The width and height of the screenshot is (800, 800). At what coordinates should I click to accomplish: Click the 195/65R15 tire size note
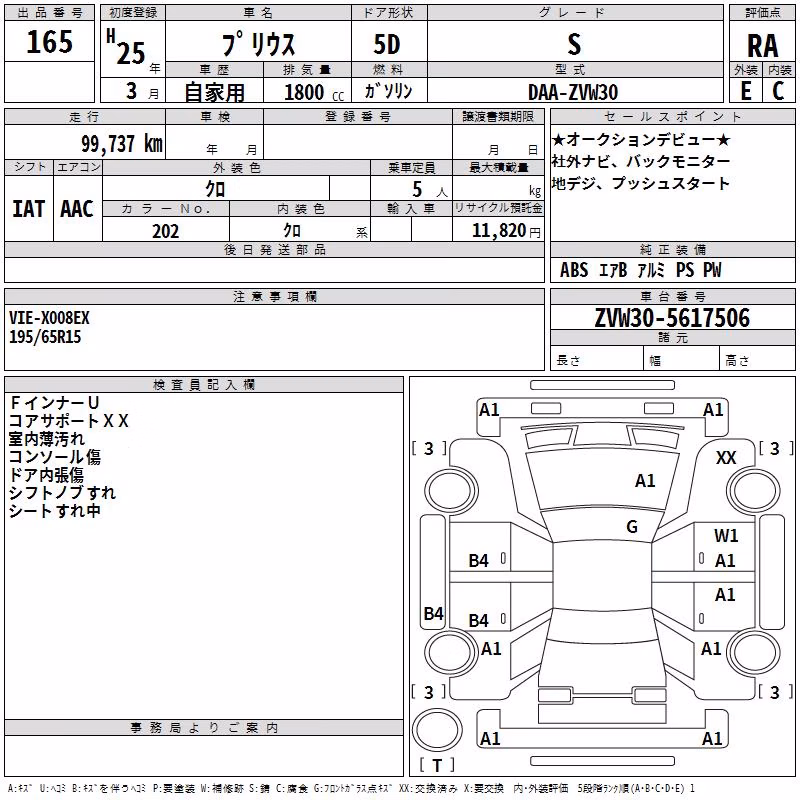point(45,337)
